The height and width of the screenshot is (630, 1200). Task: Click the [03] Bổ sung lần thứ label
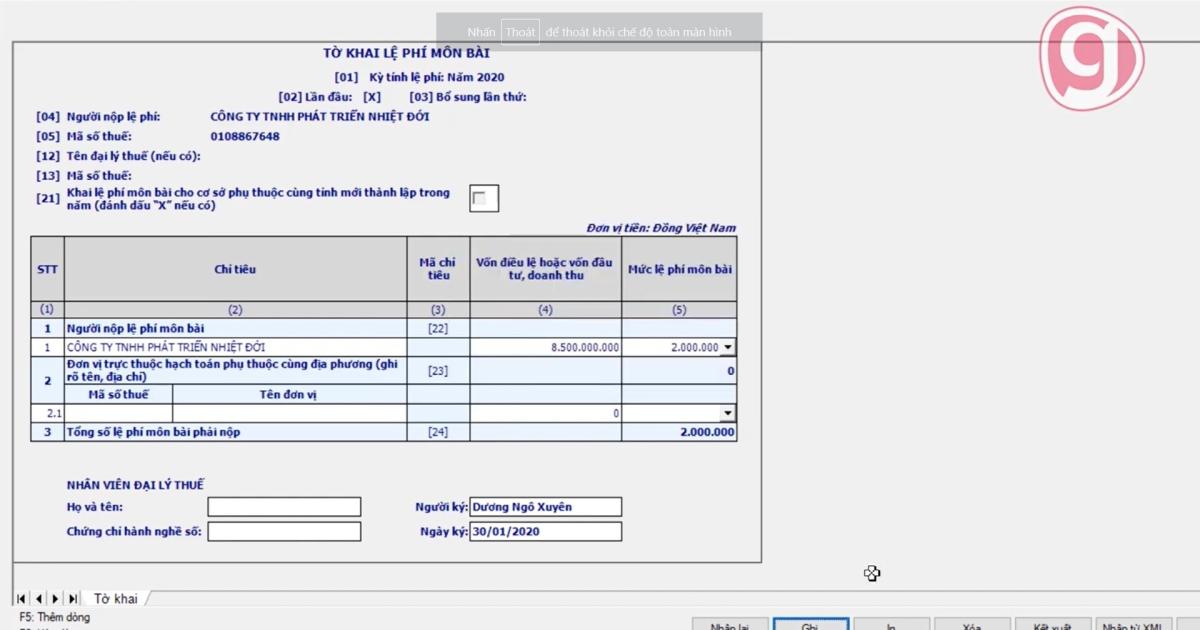468,97
